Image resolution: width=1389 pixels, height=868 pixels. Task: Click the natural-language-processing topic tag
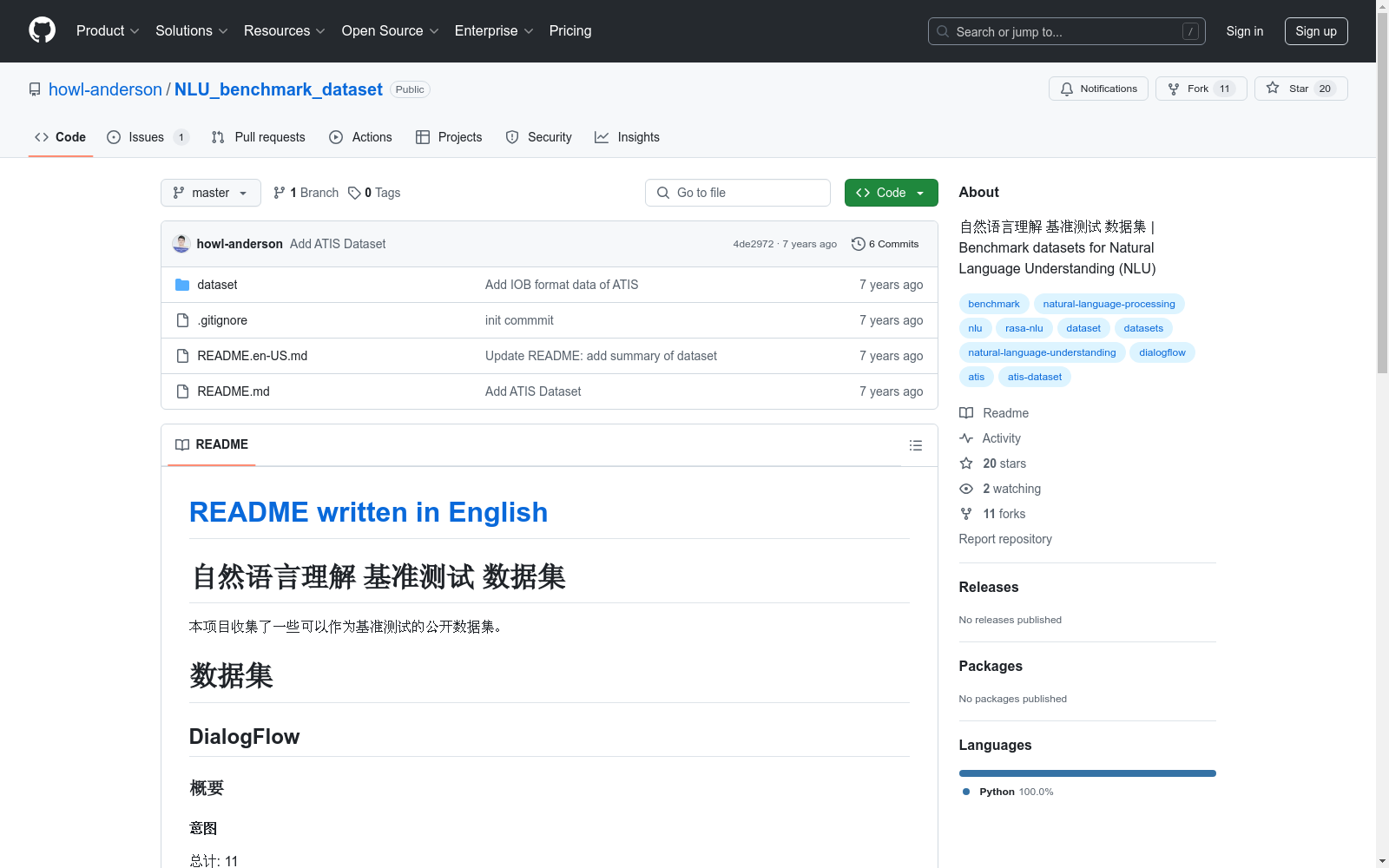point(1109,304)
